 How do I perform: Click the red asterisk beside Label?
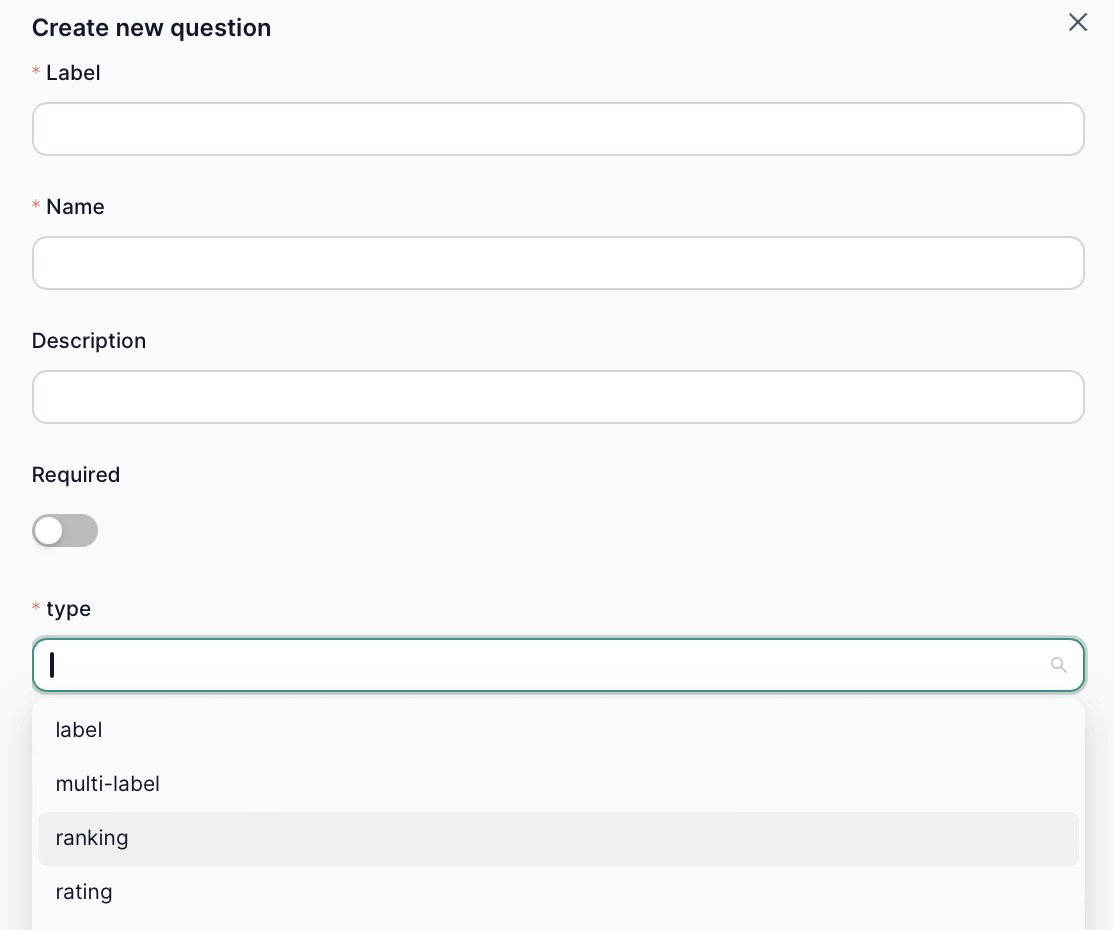pyautogui.click(x=37, y=72)
